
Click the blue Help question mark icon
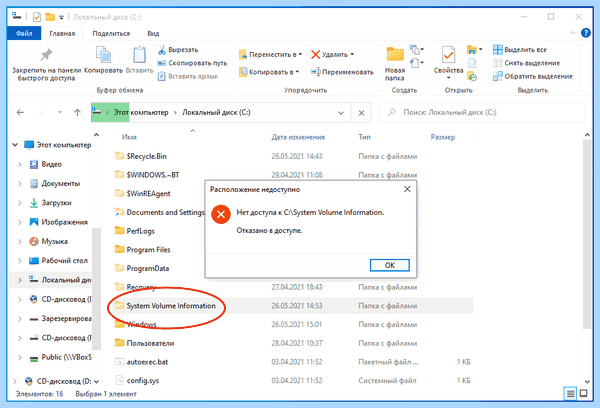tap(585, 33)
